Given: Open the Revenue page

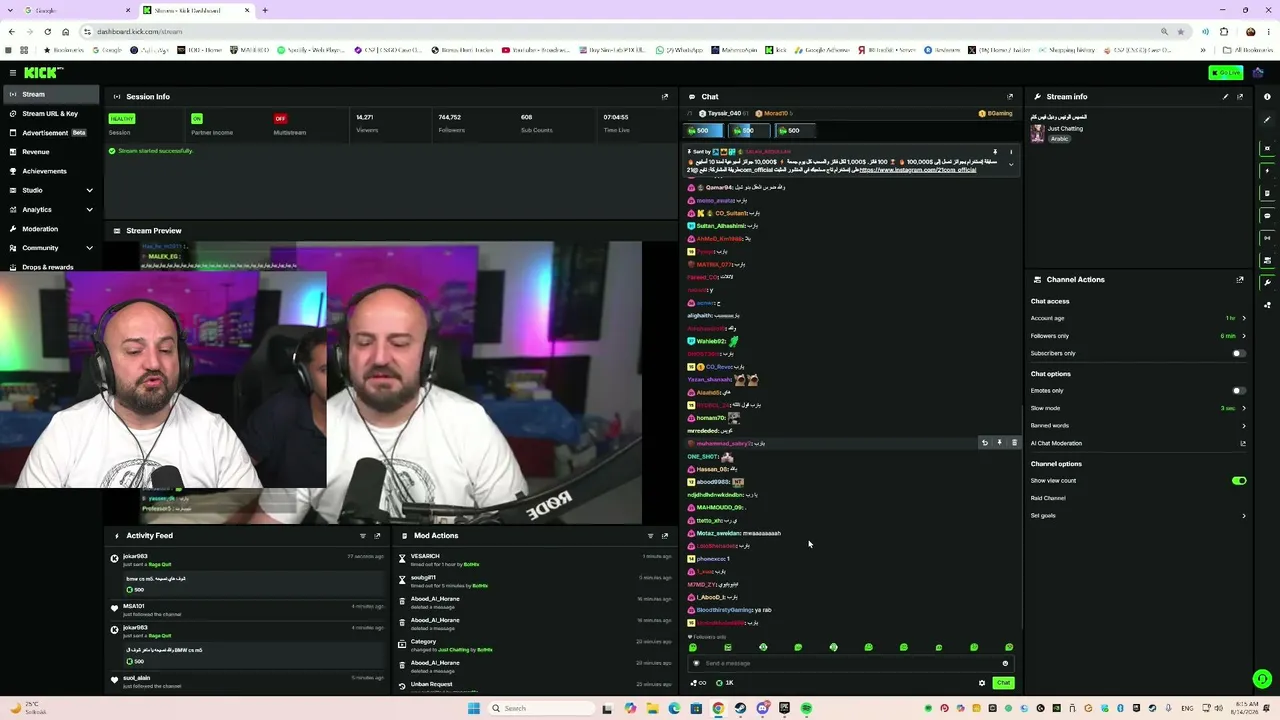Looking at the screenshot, I should (x=52, y=152).
